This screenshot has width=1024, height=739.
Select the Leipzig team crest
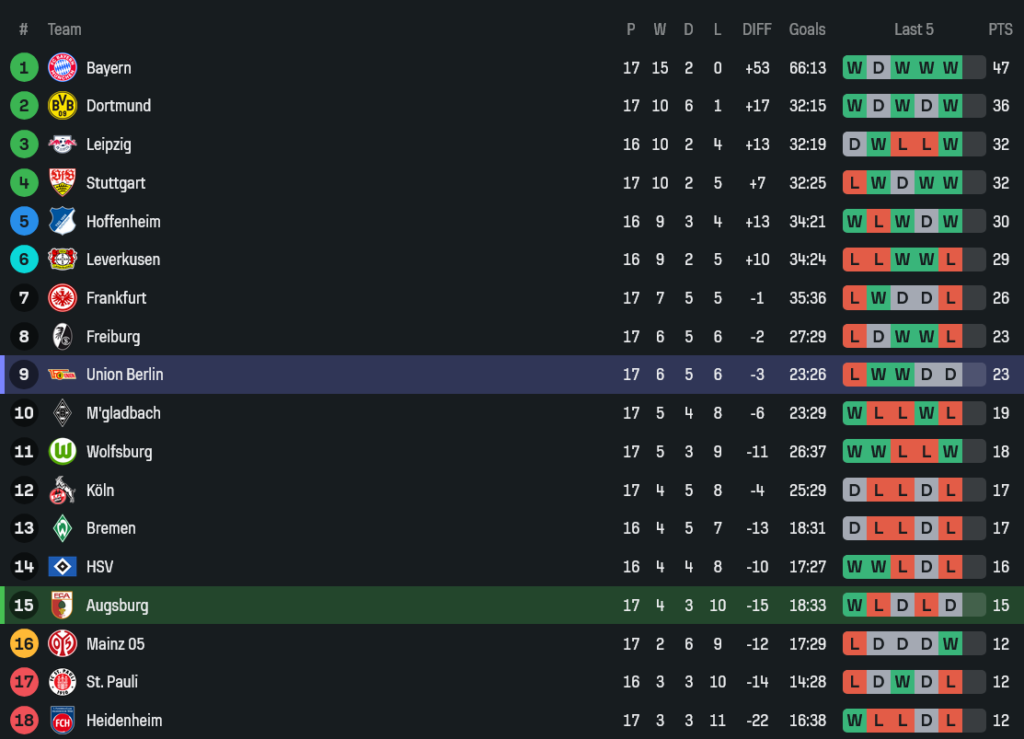62,144
